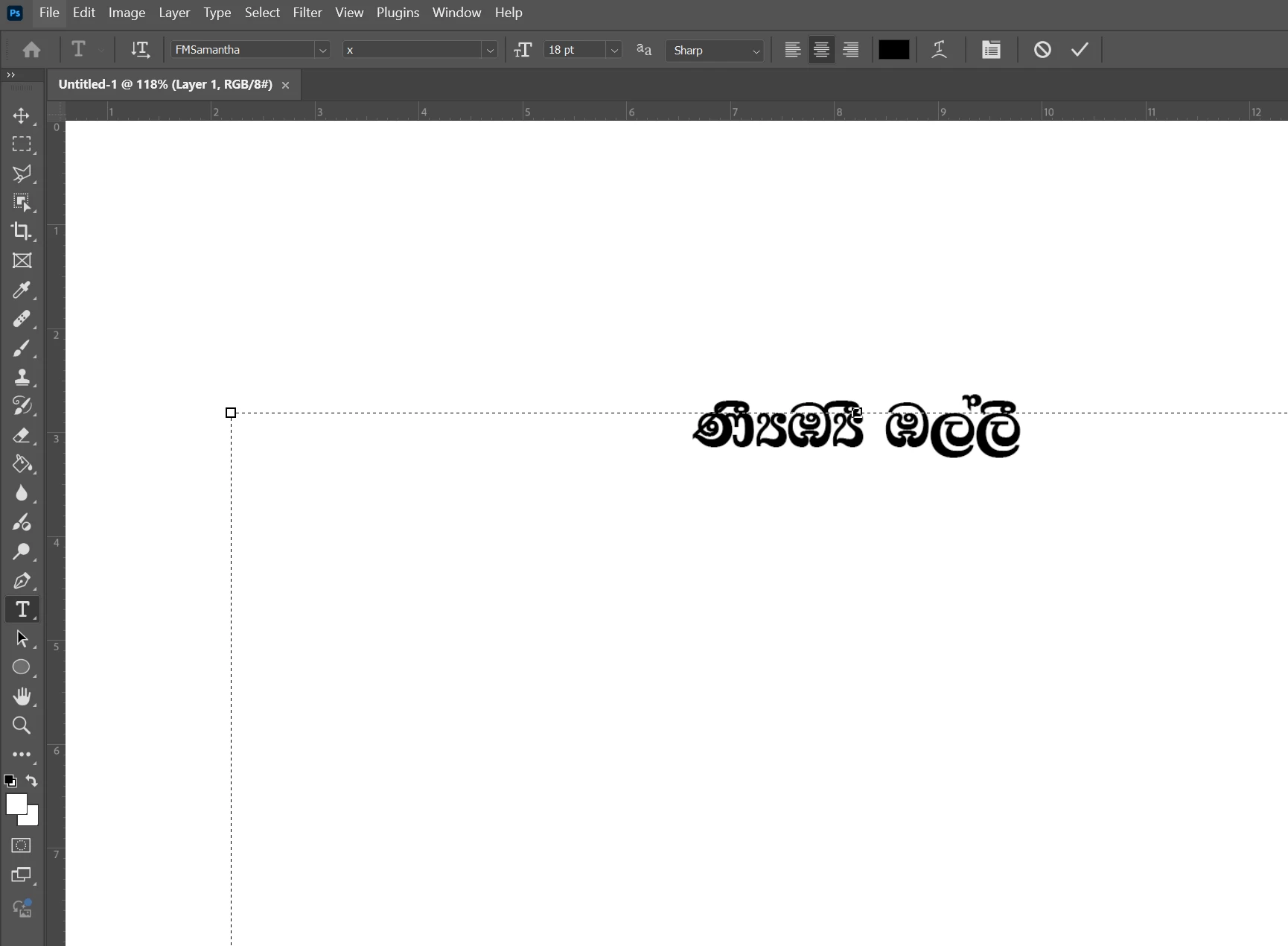Viewport: 1288px width, 946px height.
Task: Open the Select menu
Action: [262, 13]
